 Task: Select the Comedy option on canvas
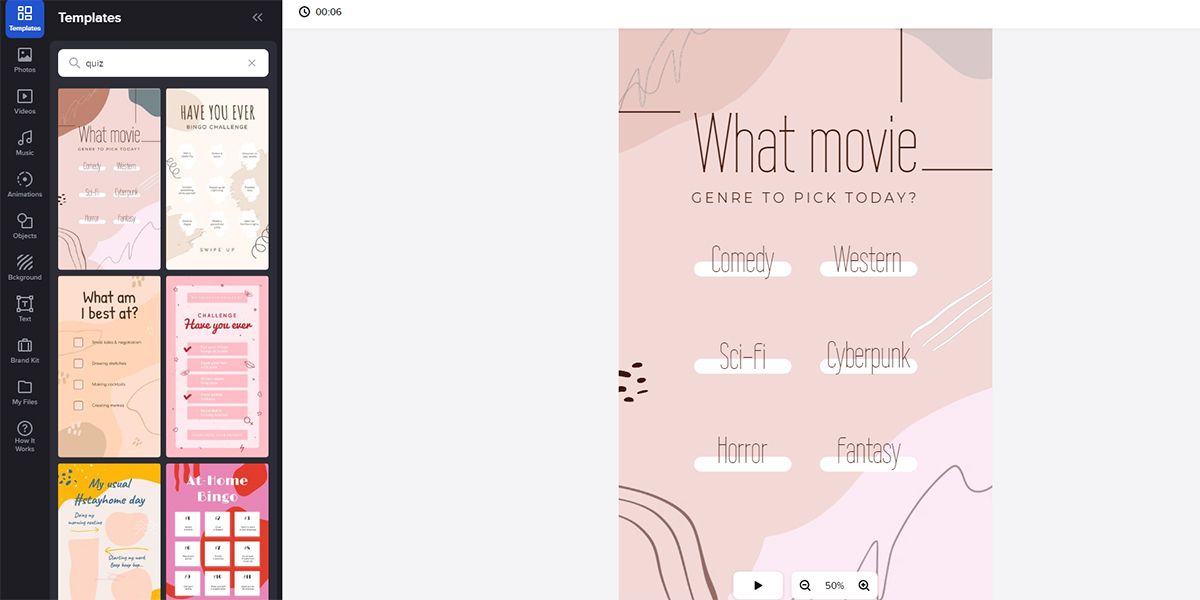(x=742, y=261)
